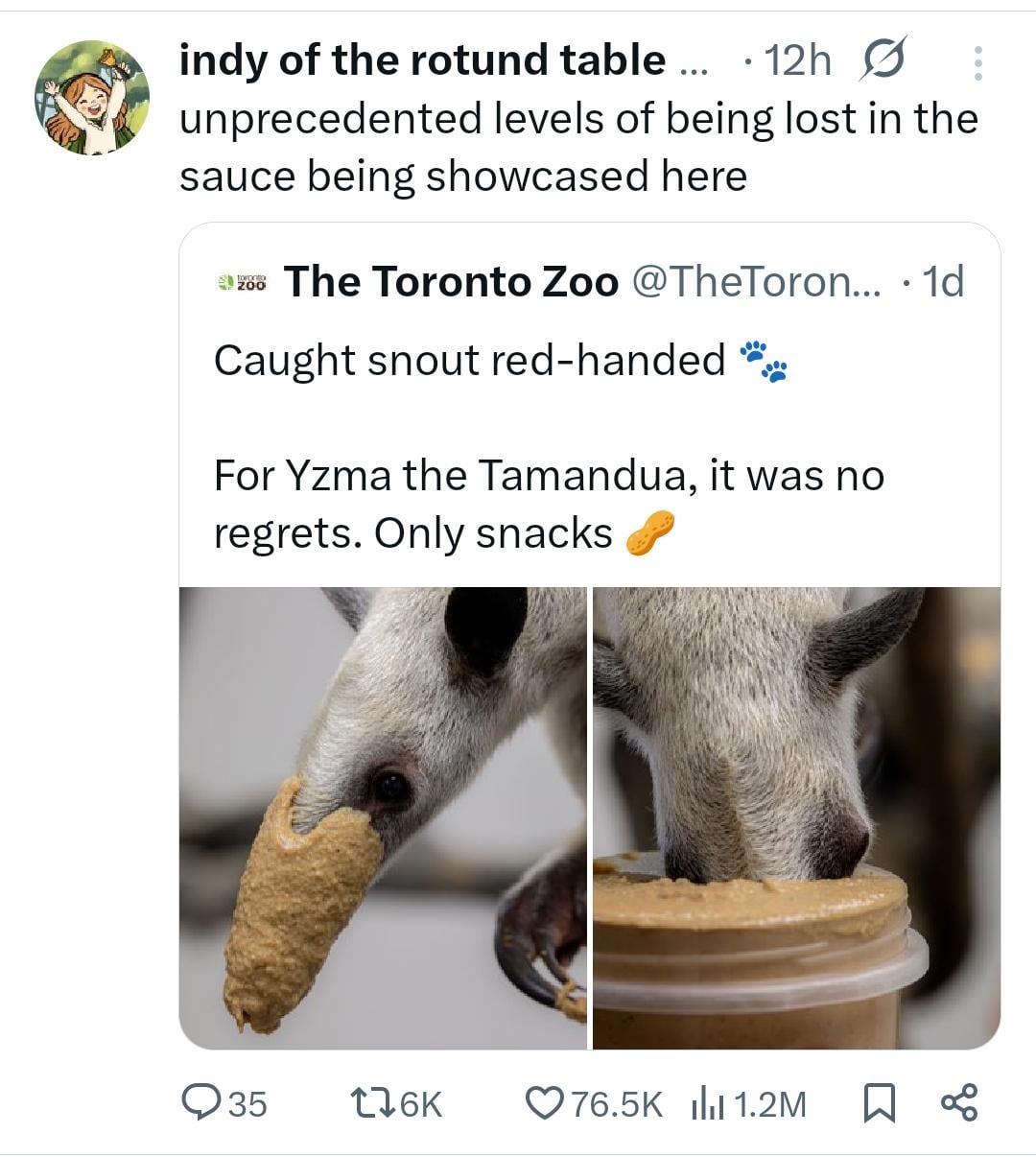Like the post with the heart icon
Screen dimensions: 1036x1157
(544, 1103)
